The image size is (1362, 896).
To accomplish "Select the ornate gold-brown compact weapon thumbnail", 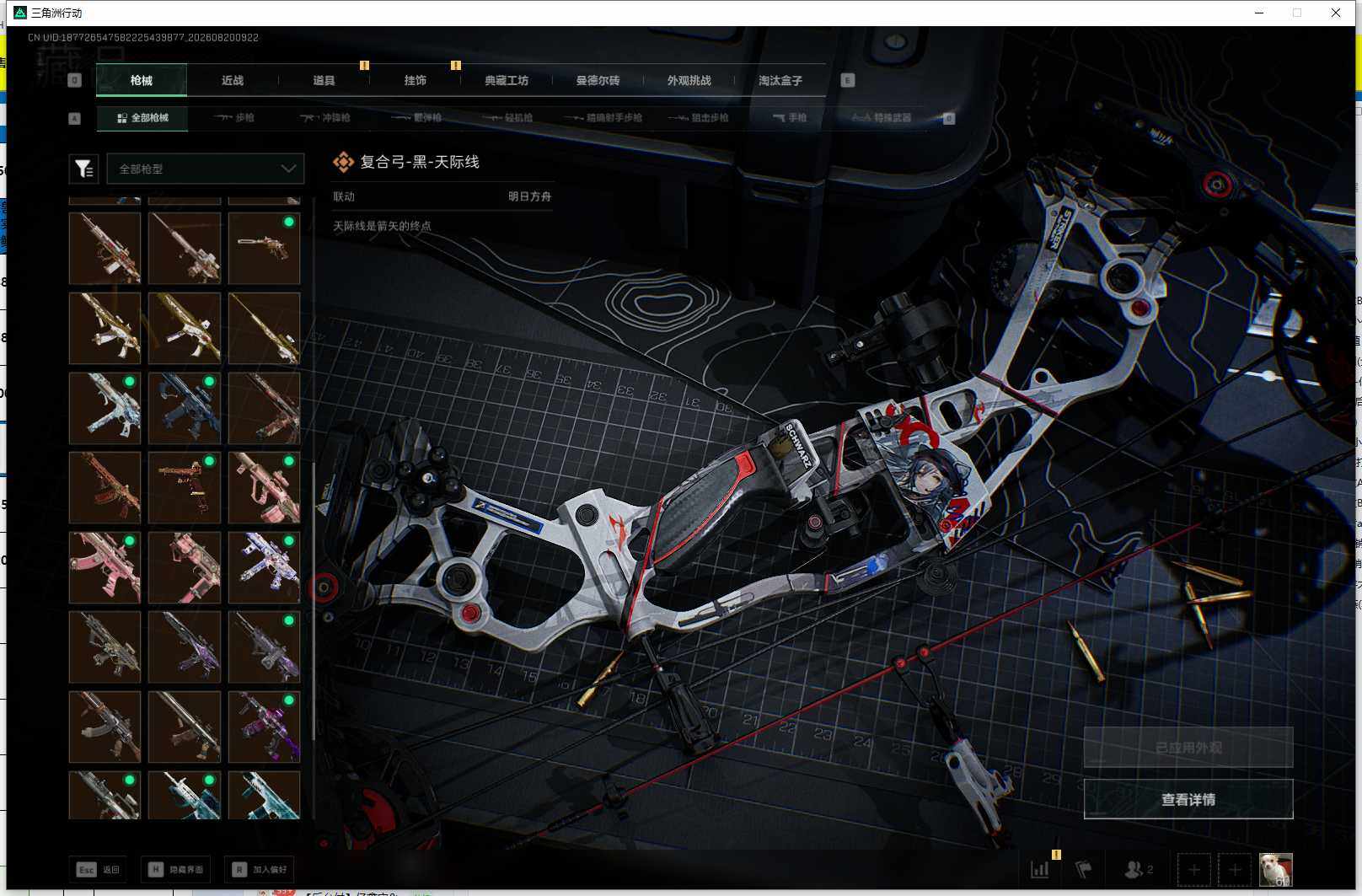I will (185, 487).
